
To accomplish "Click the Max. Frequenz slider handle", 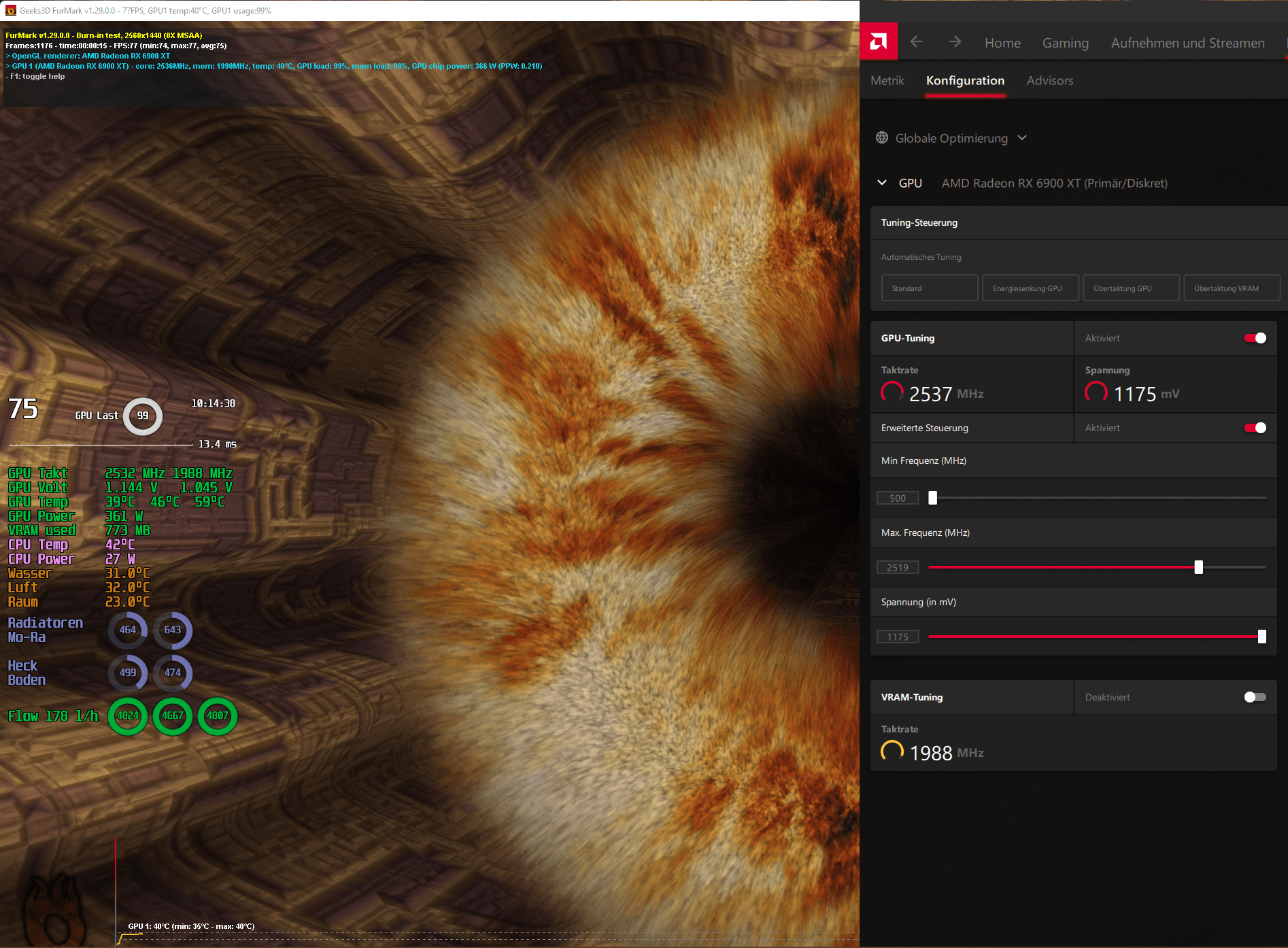I will click(1199, 567).
